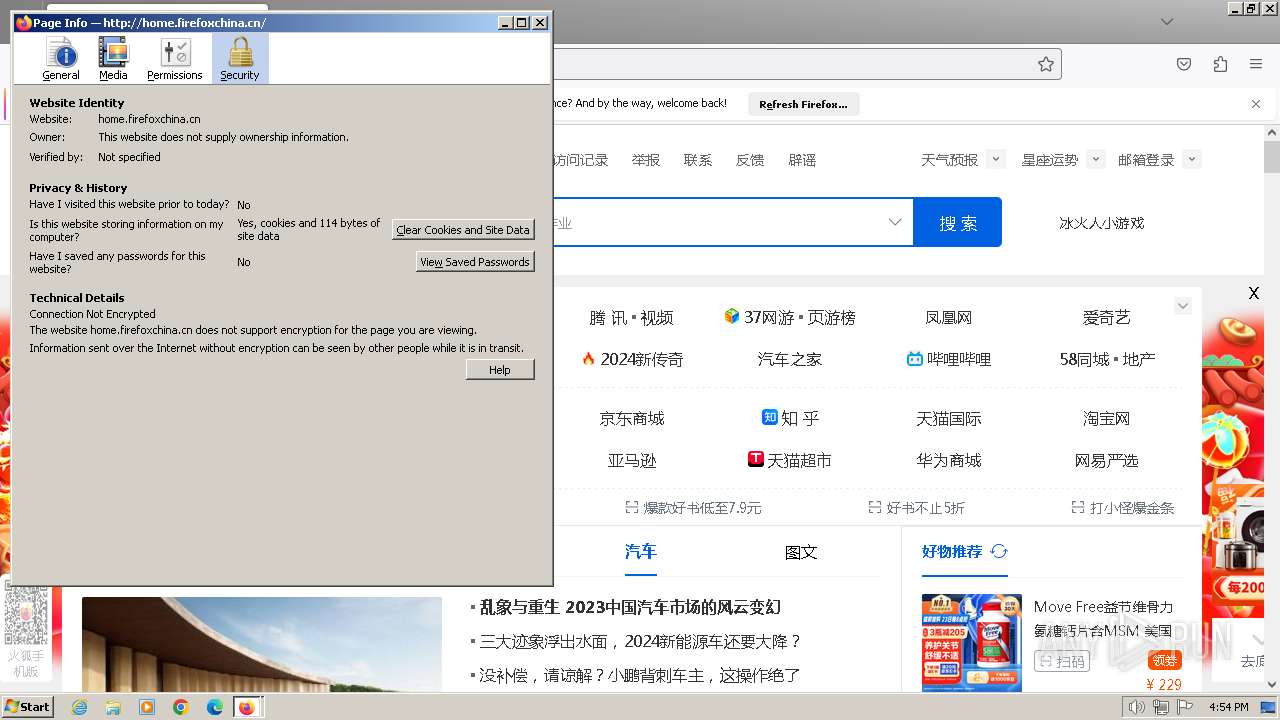Open 爆款好书低至7.9元 promo link

[x=693, y=508]
